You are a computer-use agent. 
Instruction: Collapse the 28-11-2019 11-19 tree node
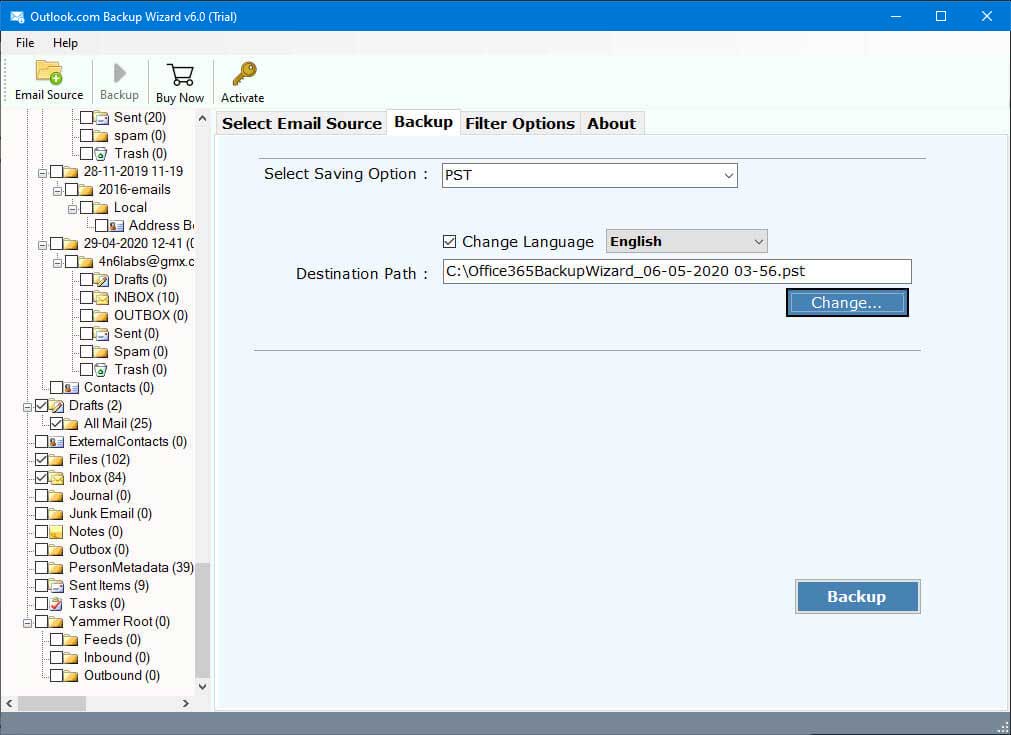(42, 173)
